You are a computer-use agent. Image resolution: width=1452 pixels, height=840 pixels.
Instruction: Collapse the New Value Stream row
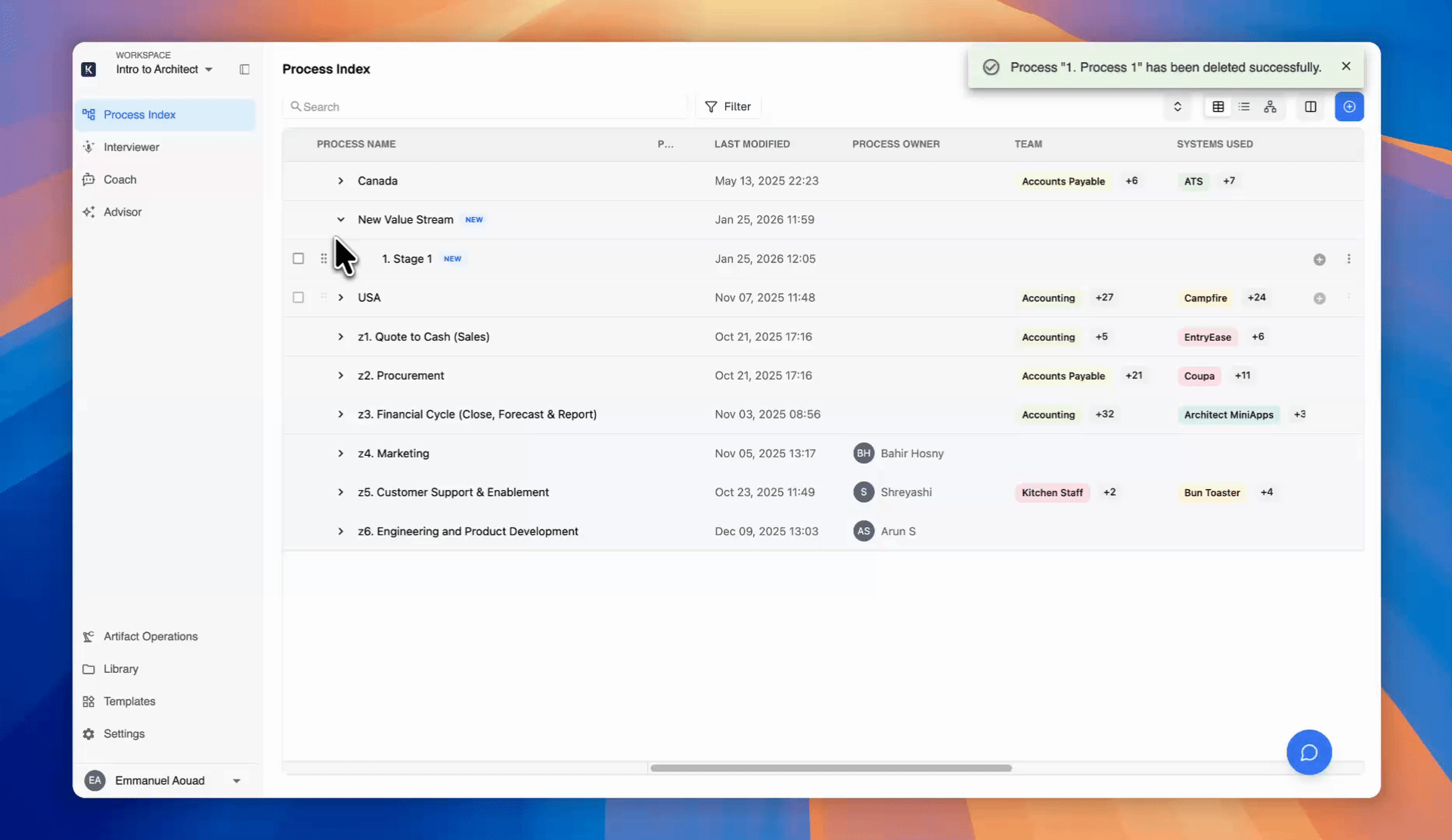340,220
